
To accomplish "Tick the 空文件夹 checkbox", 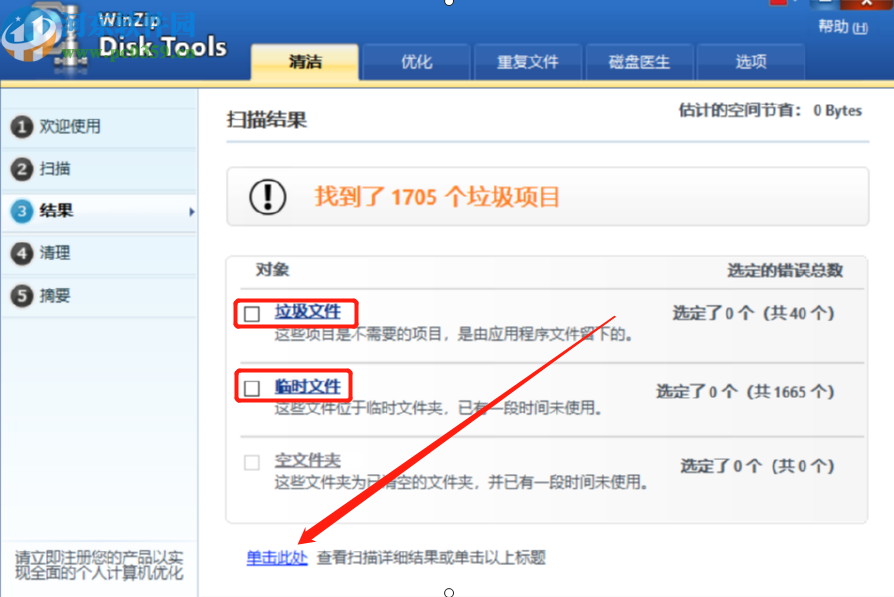I will pyautogui.click(x=251, y=461).
